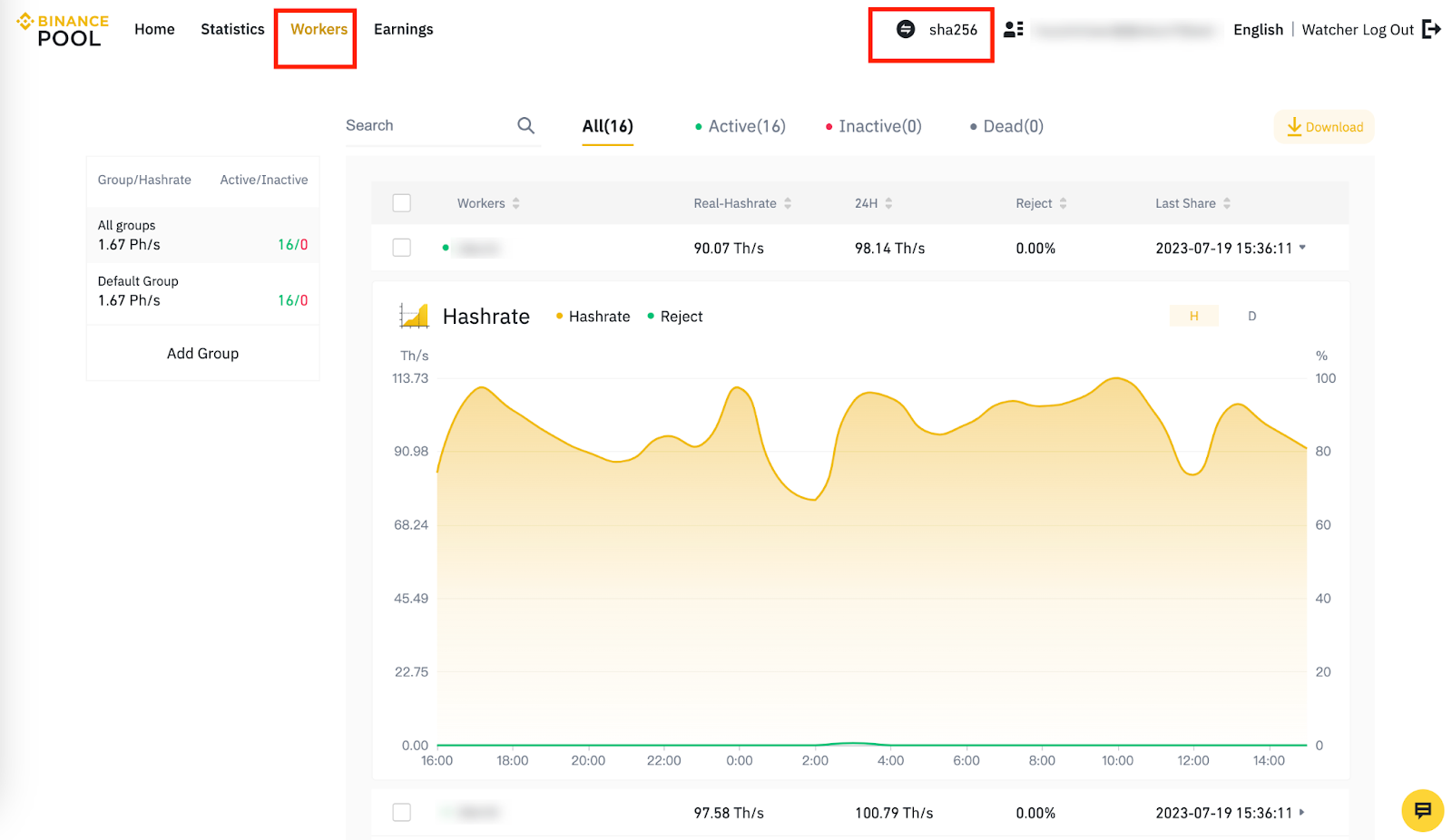Switch chart to D daily view
This screenshot has height=840, width=1452.
click(x=1251, y=316)
